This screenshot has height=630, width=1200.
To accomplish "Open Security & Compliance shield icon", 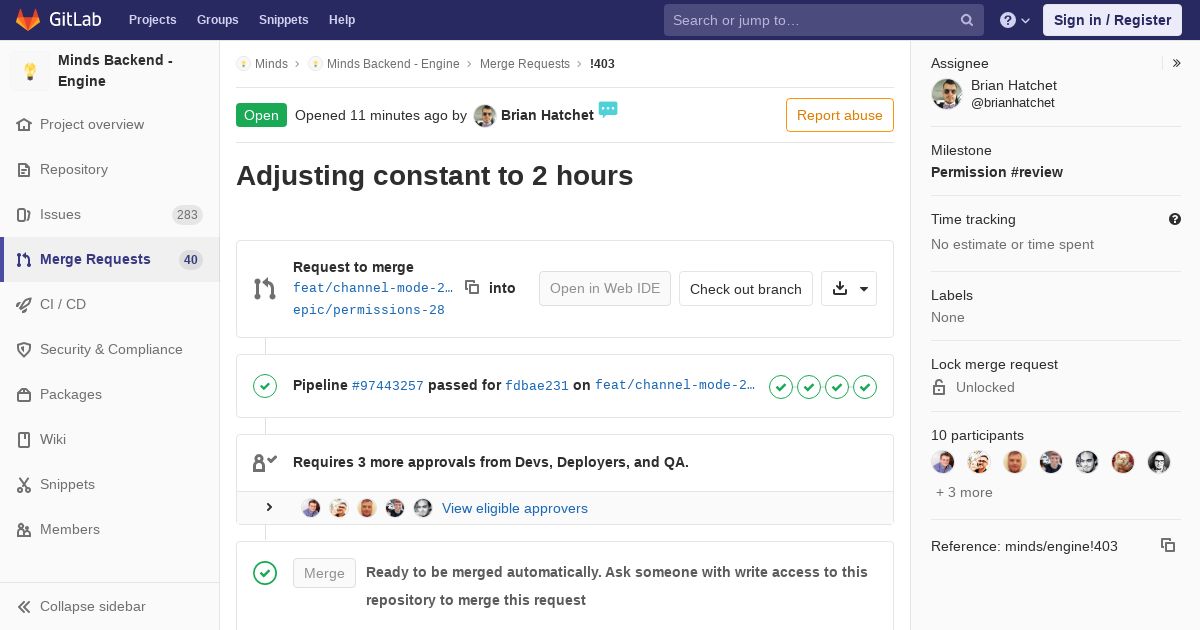I will click(x=24, y=350).
